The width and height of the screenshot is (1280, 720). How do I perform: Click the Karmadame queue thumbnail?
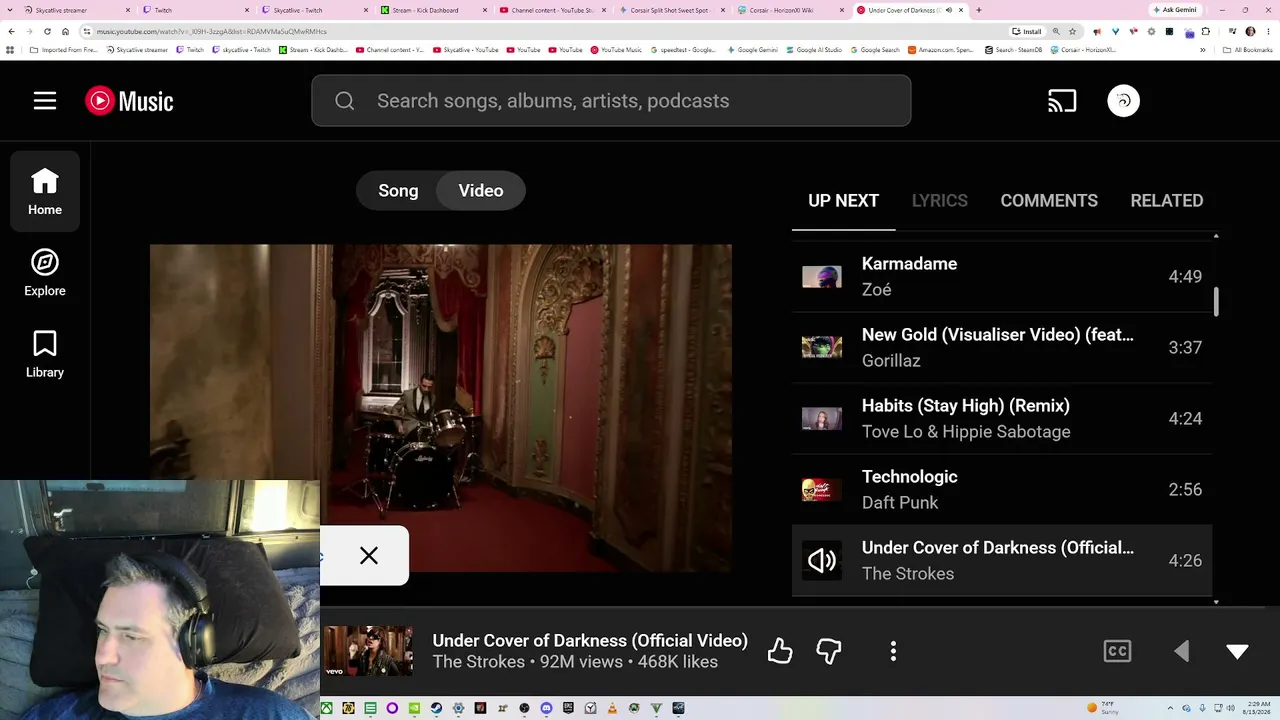822,277
